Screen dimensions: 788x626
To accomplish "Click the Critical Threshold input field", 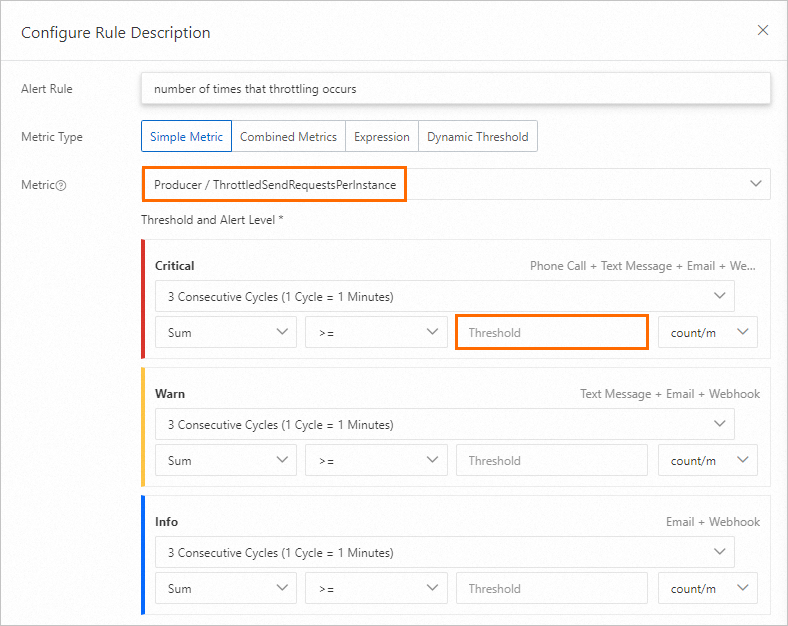I will pos(552,333).
